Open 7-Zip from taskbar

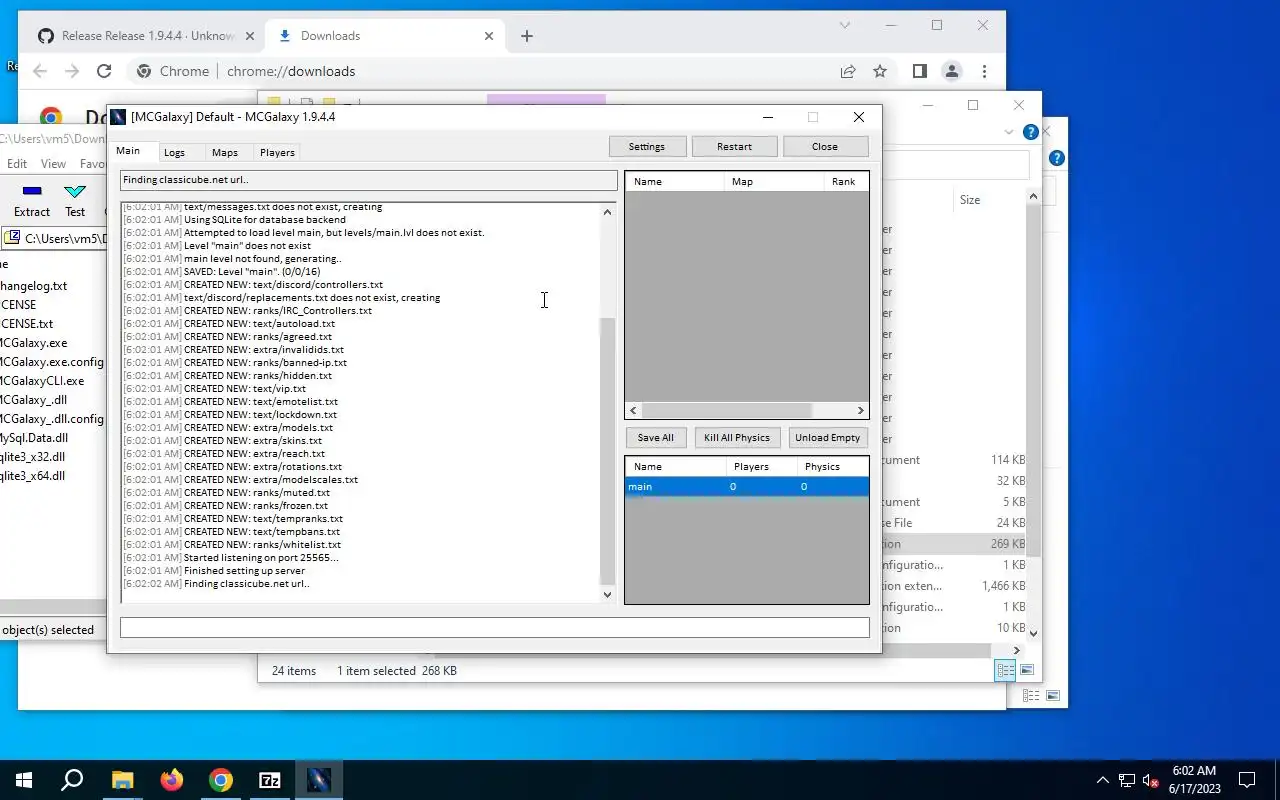tap(269, 780)
